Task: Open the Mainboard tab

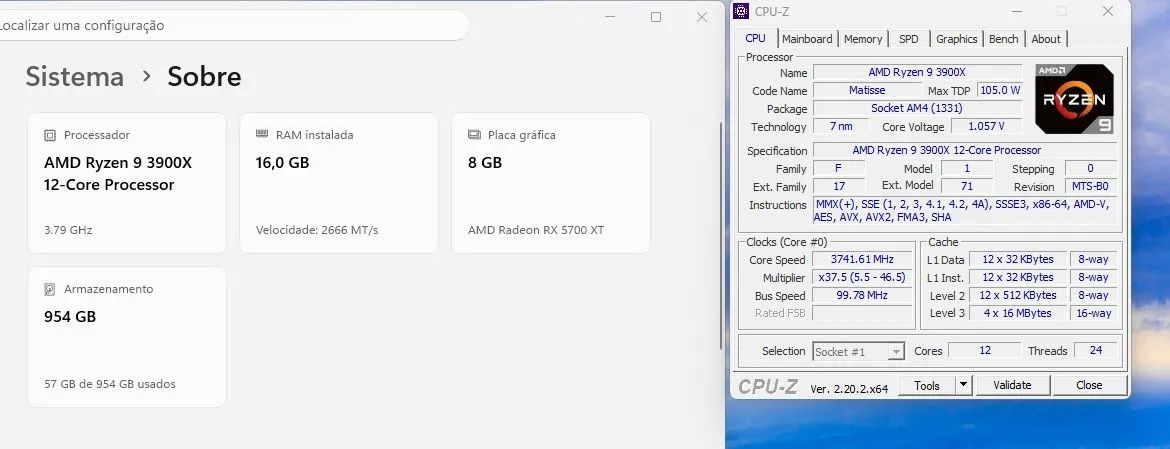Action: pyautogui.click(x=807, y=39)
